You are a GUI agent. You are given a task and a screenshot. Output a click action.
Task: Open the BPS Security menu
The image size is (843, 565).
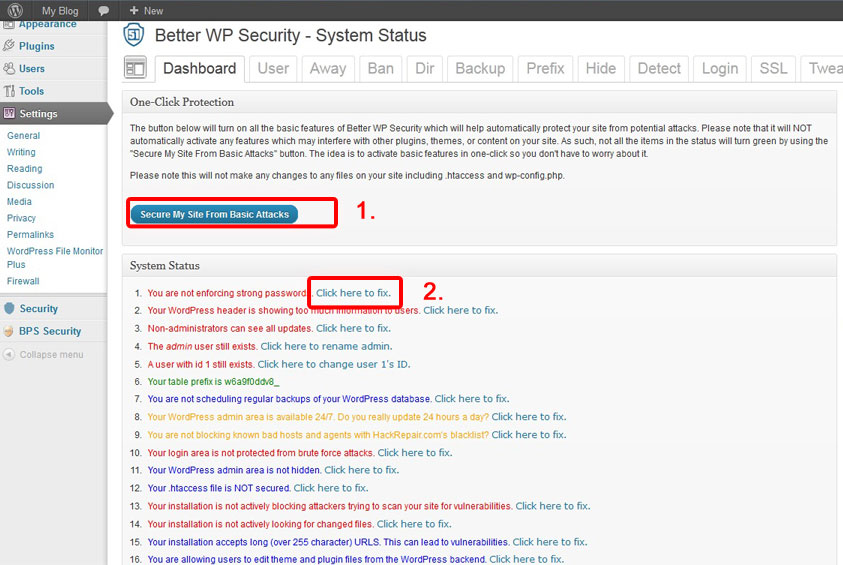tap(50, 331)
